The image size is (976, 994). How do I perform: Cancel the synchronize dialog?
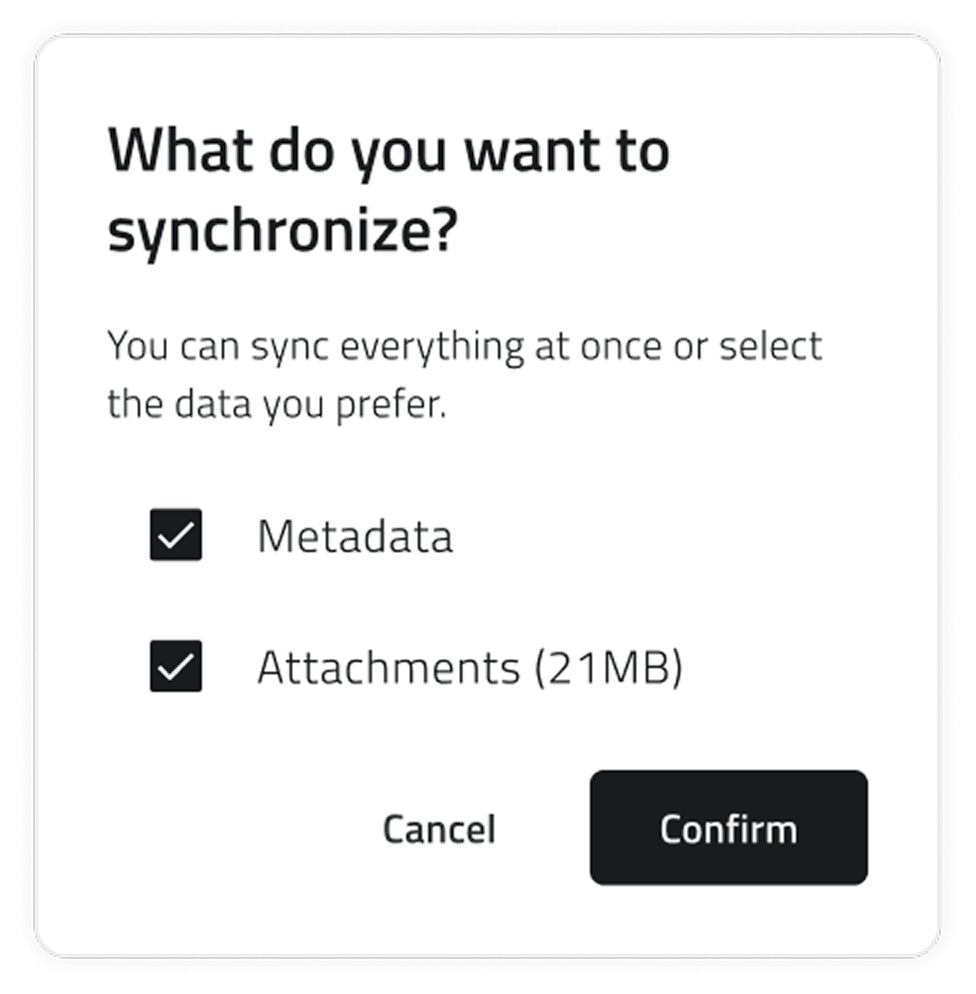[439, 828]
